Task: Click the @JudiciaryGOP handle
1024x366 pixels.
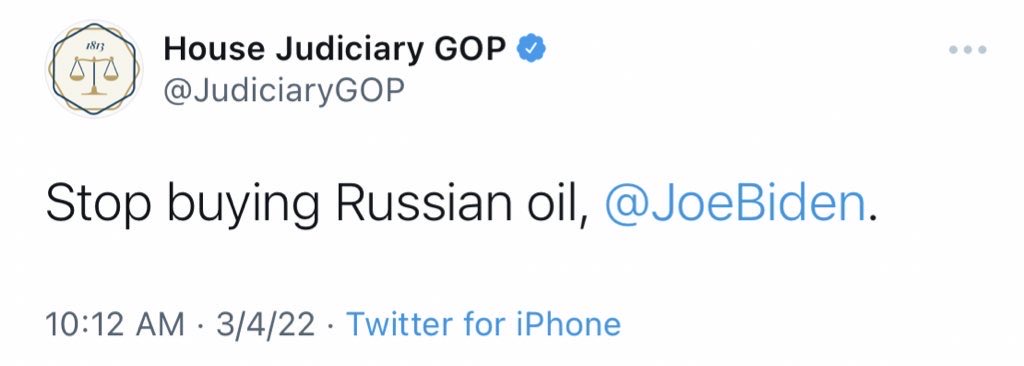Action: [x=284, y=92]
